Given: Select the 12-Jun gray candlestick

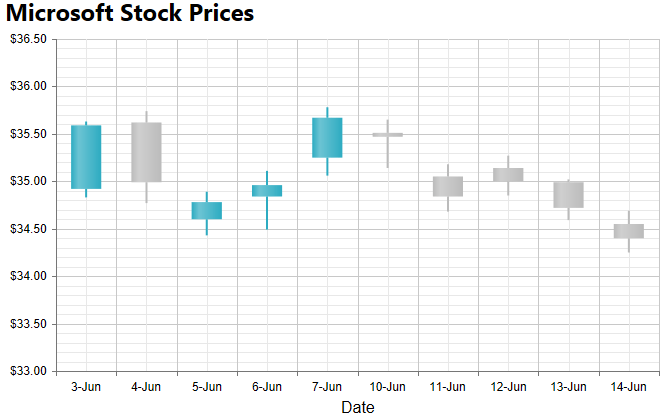Looking at the screenshot, I should tap(508, 175).
